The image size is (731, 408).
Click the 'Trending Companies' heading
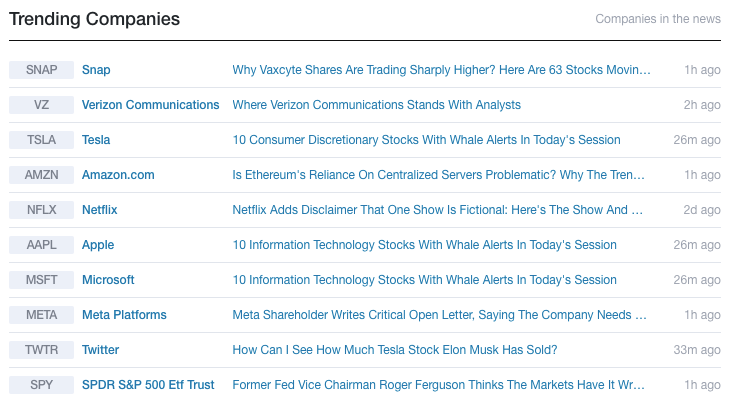[x=94, y=19]
